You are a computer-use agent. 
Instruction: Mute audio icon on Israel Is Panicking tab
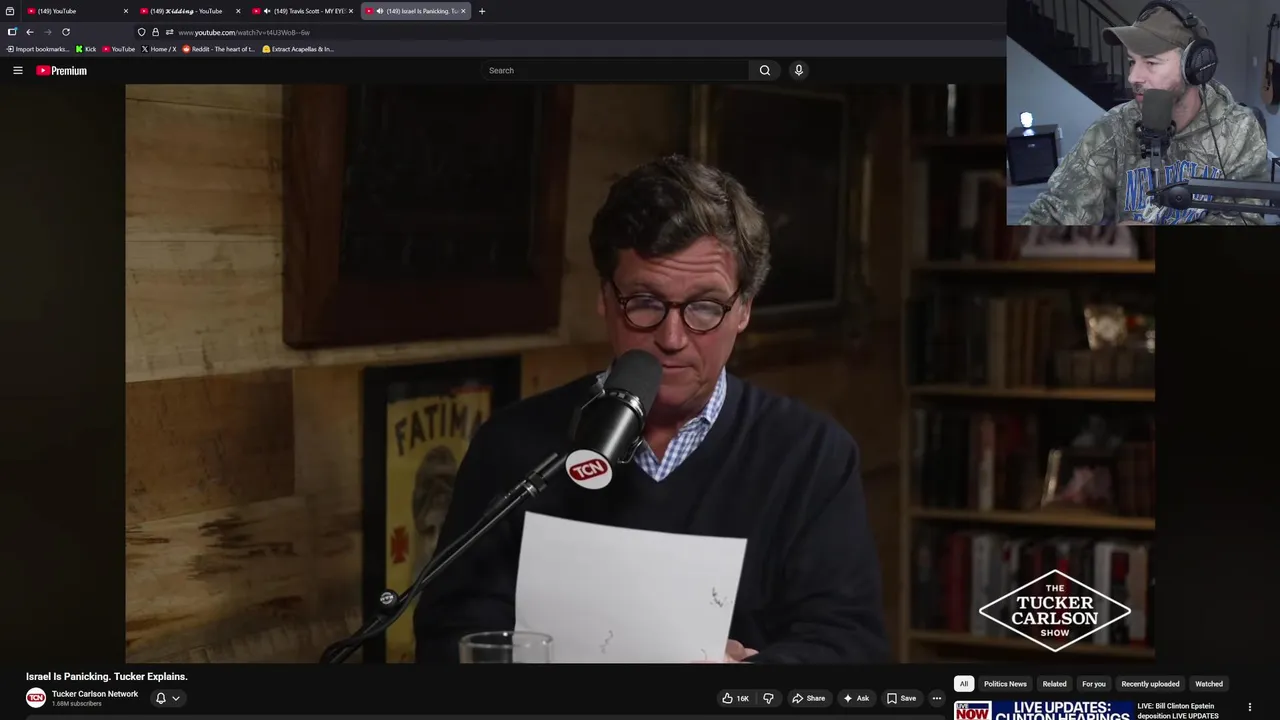click(380, 11)
